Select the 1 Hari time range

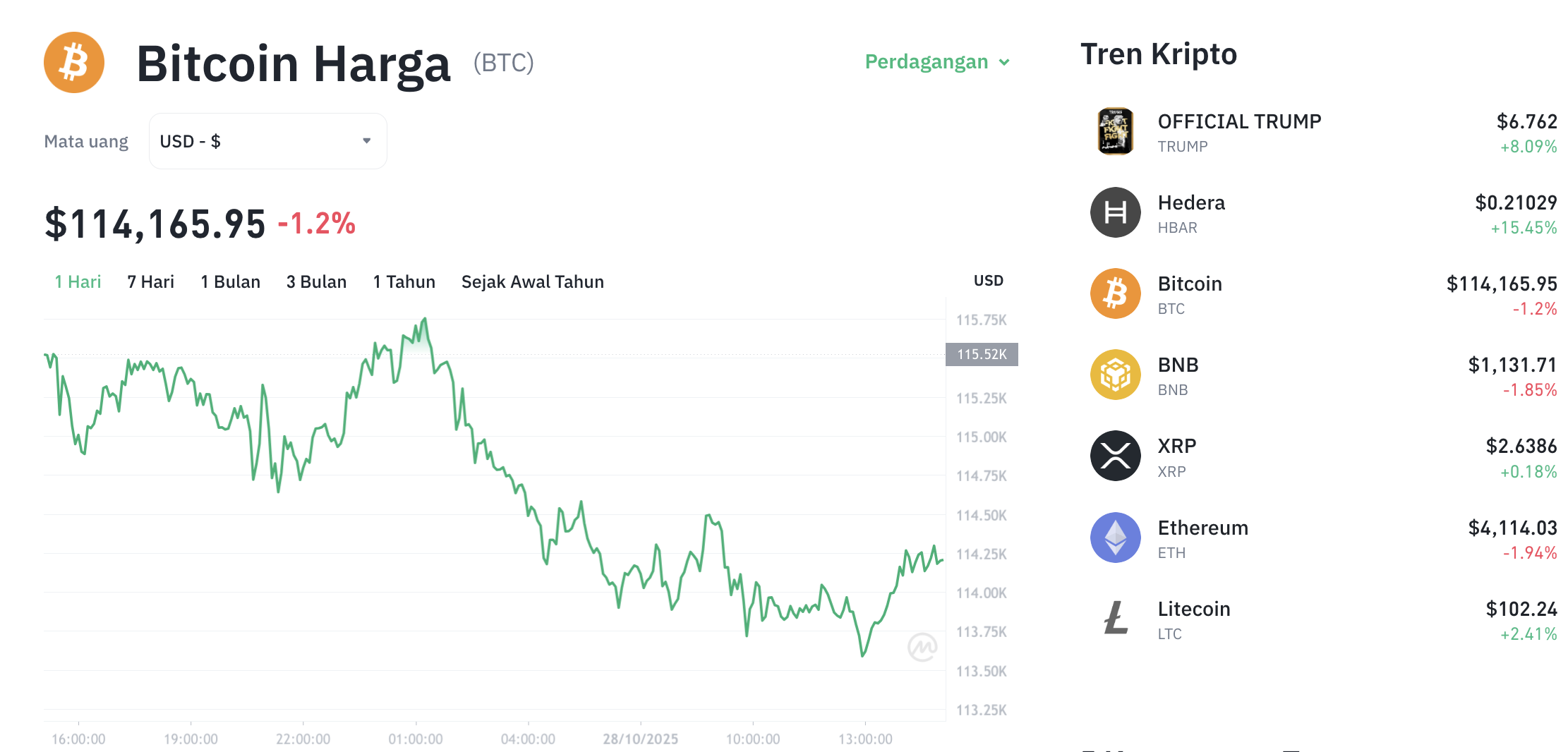78,282
